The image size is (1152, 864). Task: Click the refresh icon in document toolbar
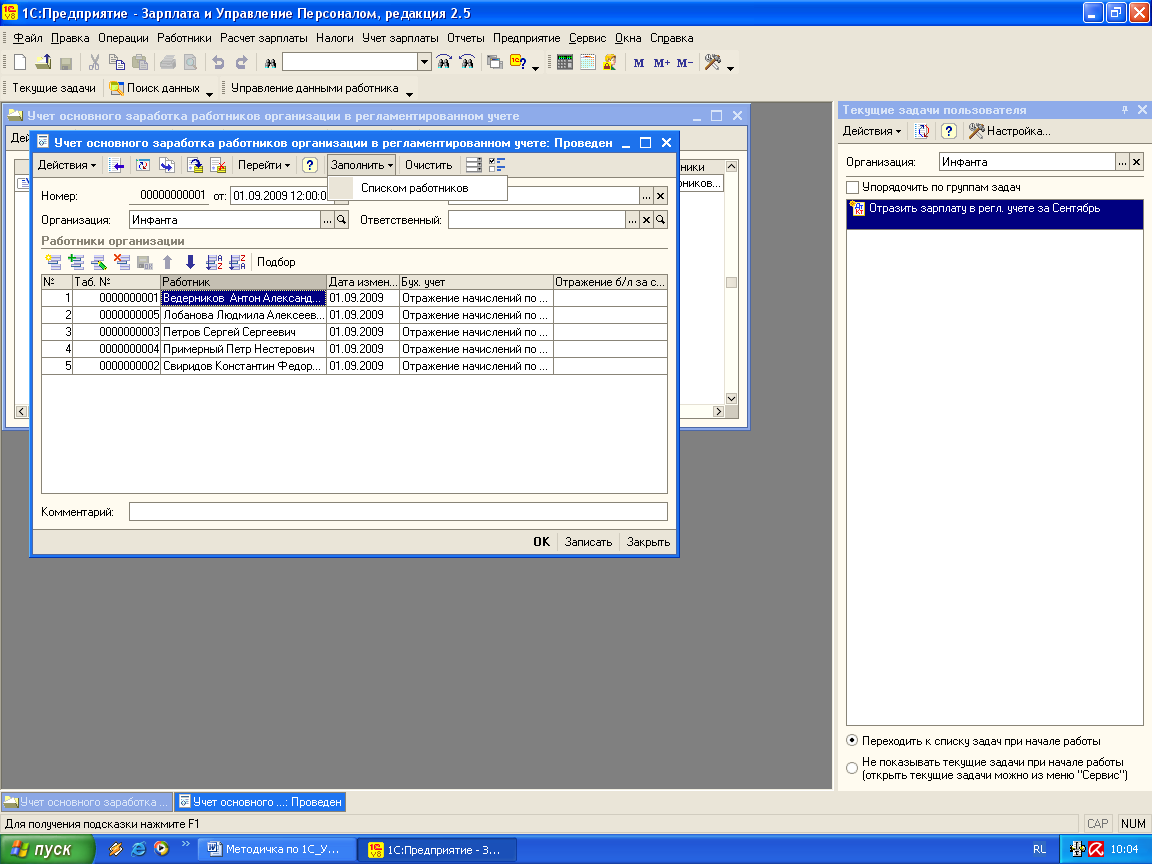(143, 165)
